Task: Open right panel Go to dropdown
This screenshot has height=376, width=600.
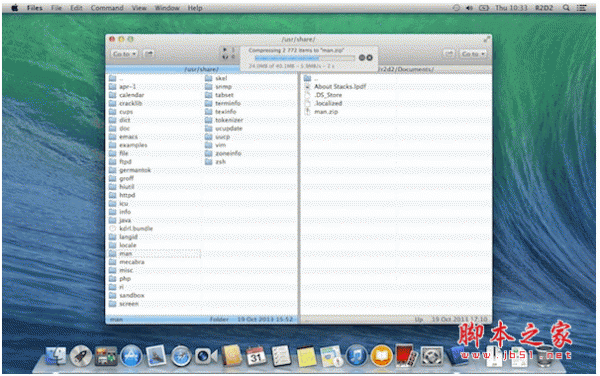Action: coord(473,54)
